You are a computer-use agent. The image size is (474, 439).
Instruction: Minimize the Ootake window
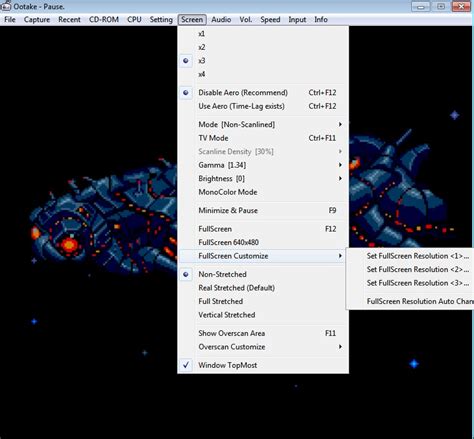pos(420,6)
